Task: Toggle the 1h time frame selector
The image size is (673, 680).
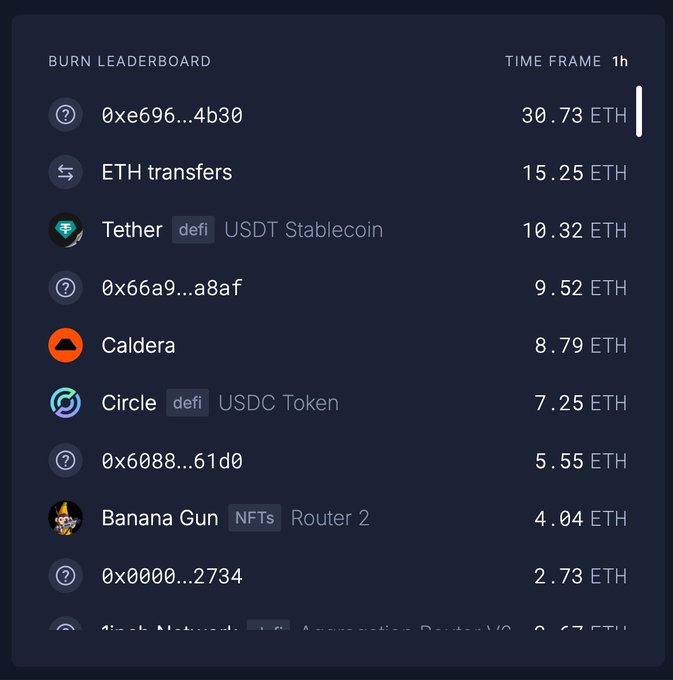Action: point(620,61)
